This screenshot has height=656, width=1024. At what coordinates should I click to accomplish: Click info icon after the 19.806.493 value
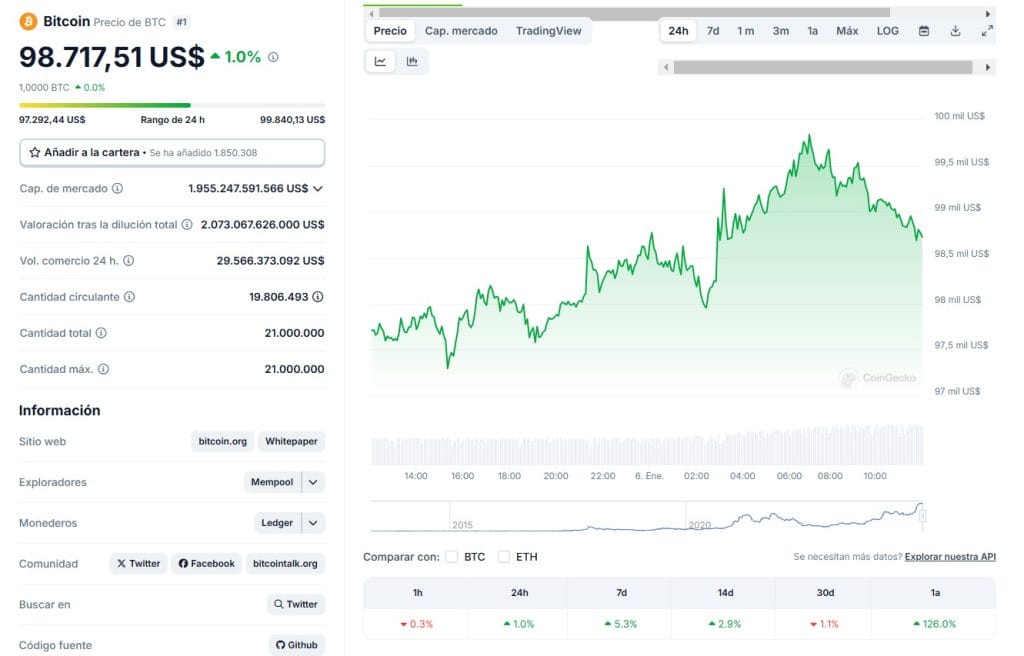(x=317, y=297)
